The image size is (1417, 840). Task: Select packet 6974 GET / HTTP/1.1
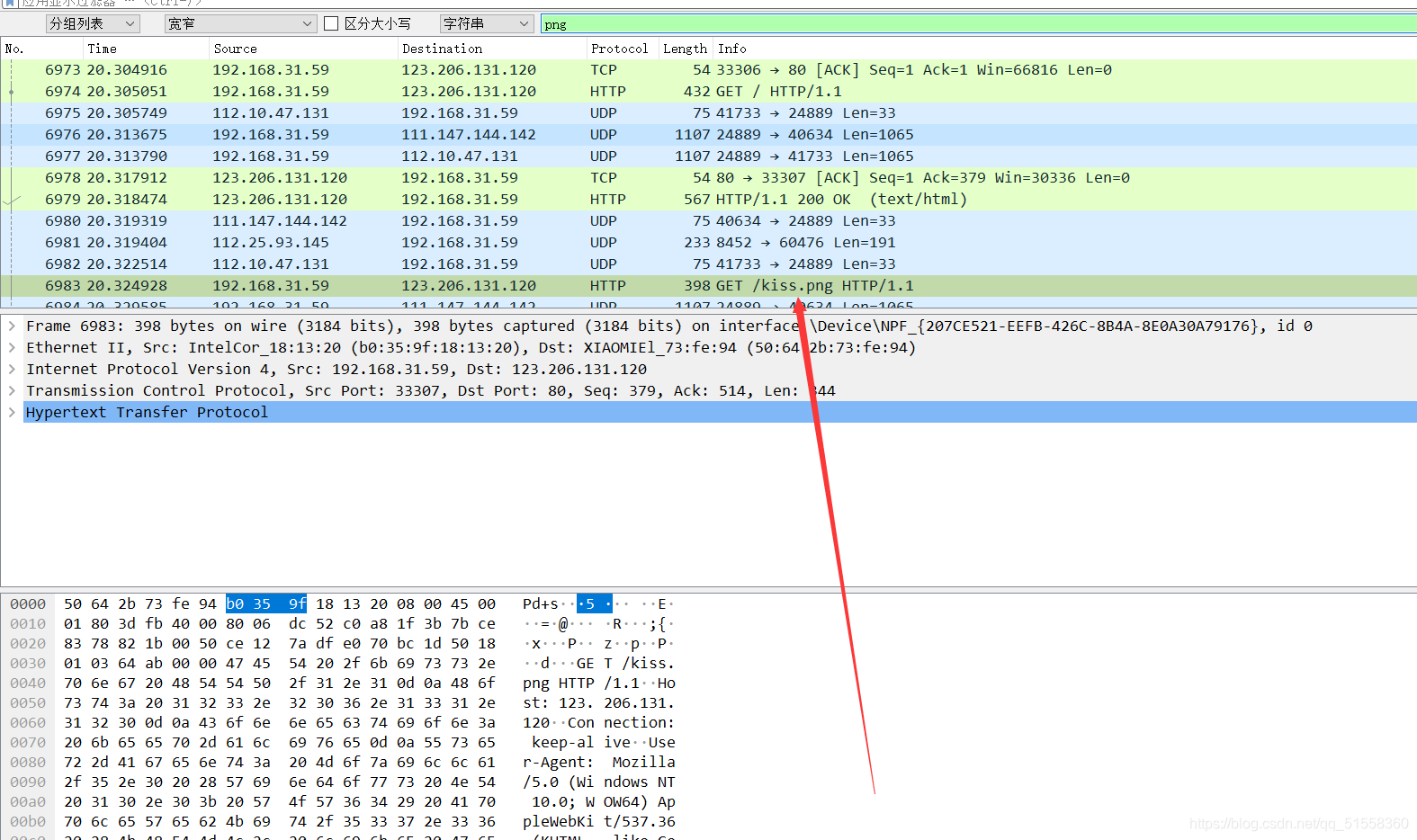point(709,92)
